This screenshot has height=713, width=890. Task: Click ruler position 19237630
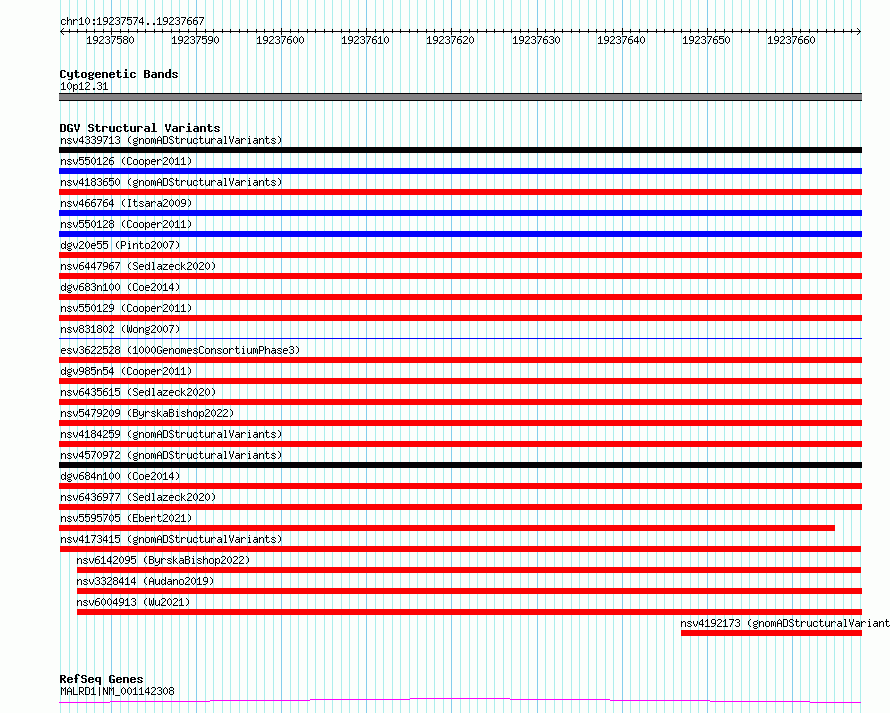(536, 40)
